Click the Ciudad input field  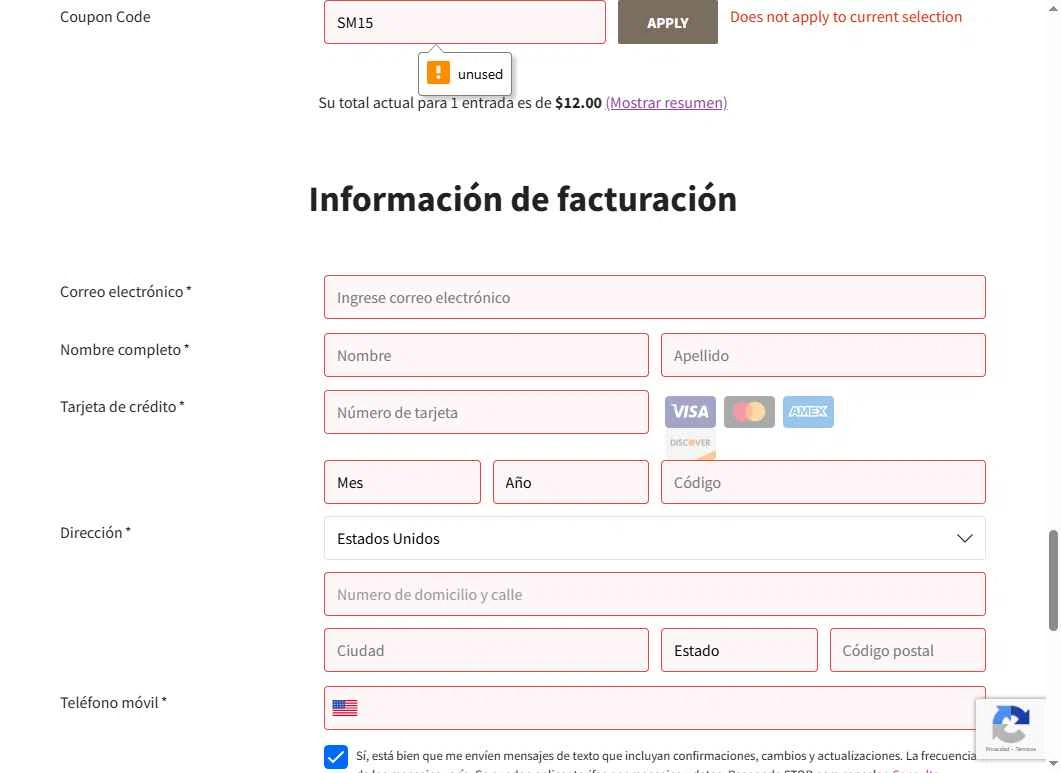coord(486,650)
